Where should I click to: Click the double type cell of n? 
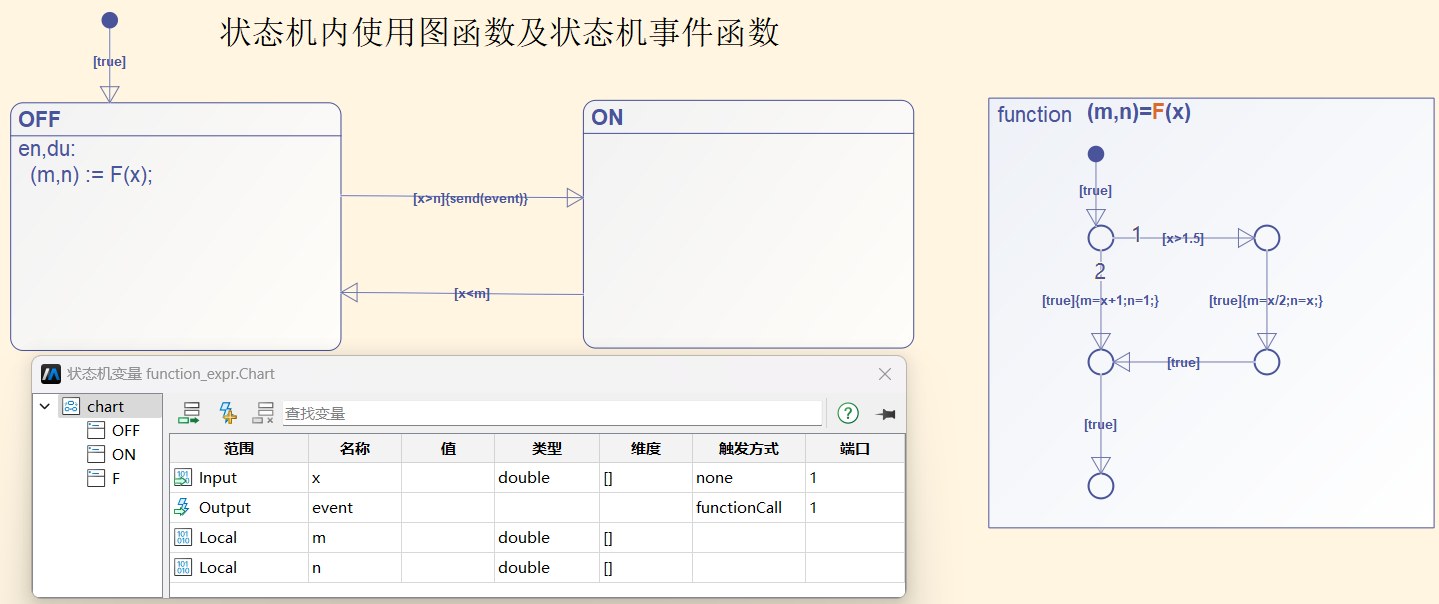pos(547,568)
